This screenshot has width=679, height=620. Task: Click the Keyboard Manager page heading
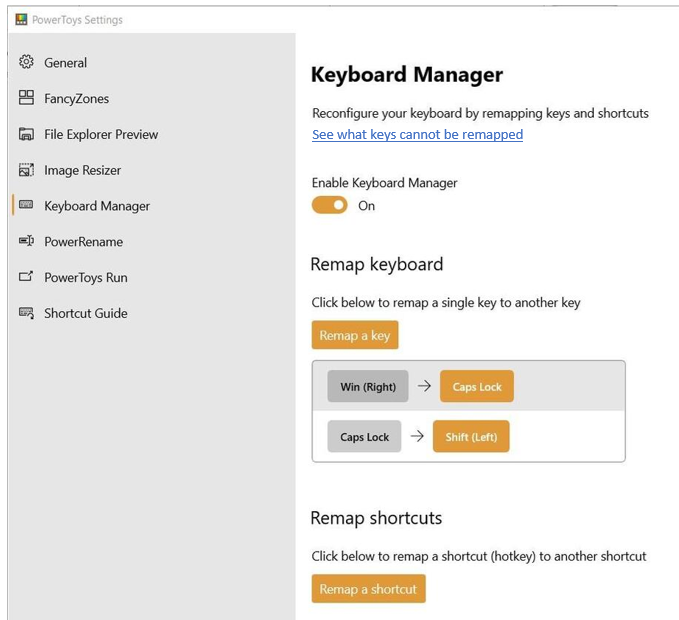click(407, 74)
